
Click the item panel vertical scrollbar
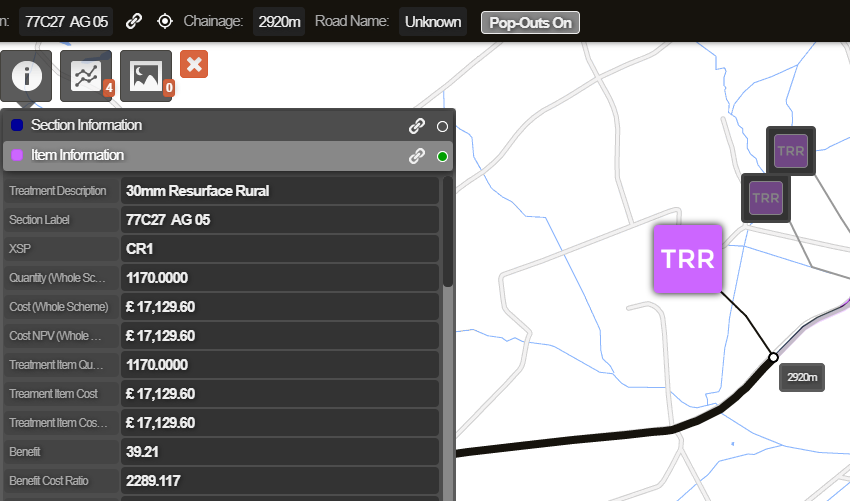tap(448, 232)
